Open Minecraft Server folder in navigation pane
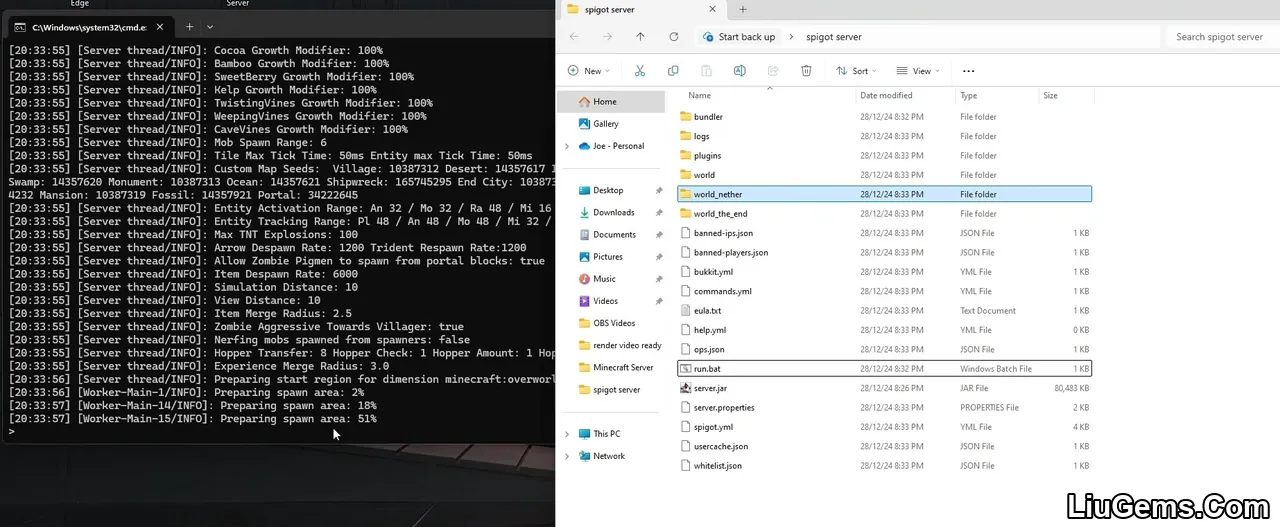 pyautogui.click(x=615, y=367)
